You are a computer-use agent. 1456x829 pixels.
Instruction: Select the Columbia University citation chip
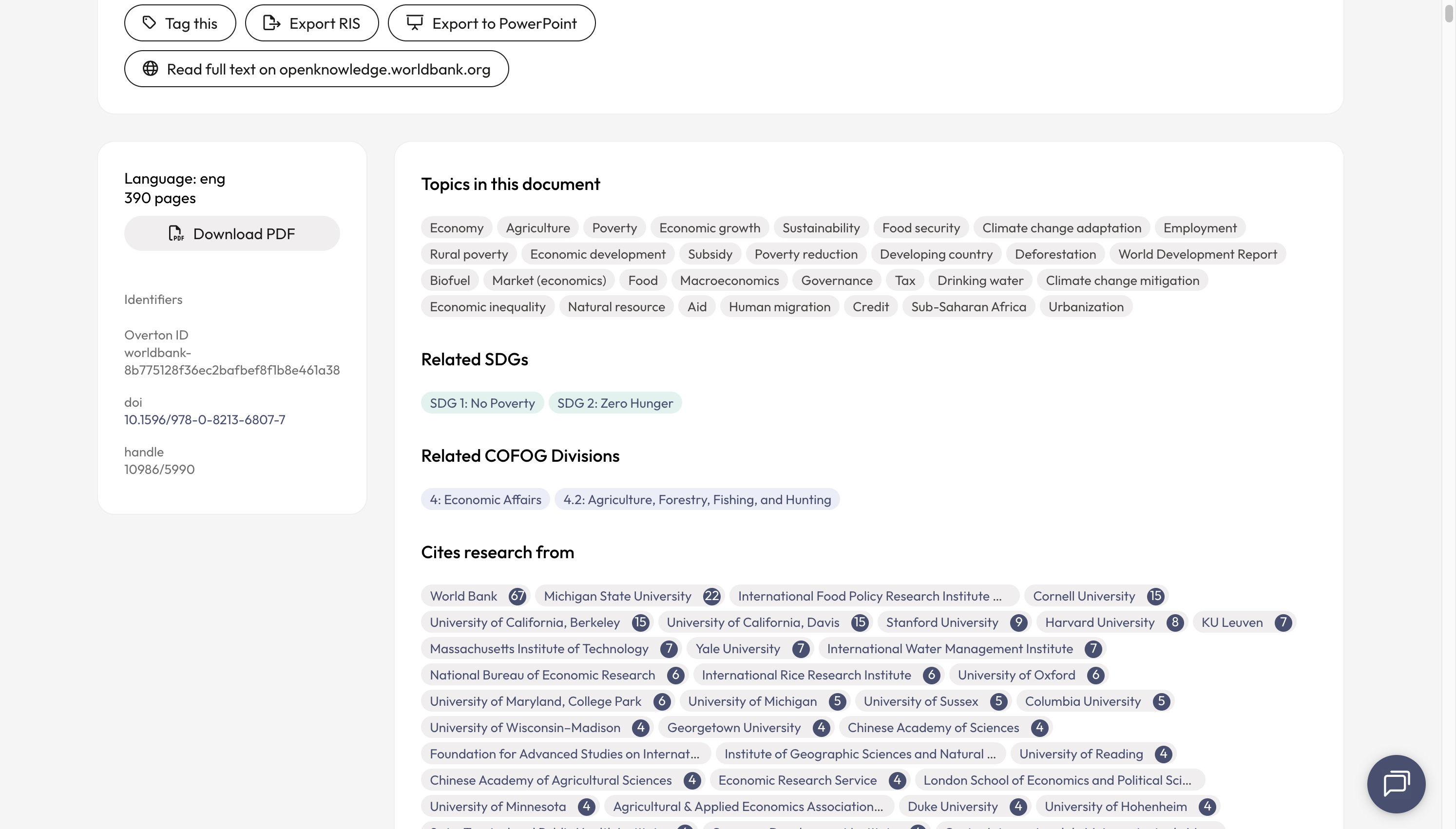point(1095,701)
